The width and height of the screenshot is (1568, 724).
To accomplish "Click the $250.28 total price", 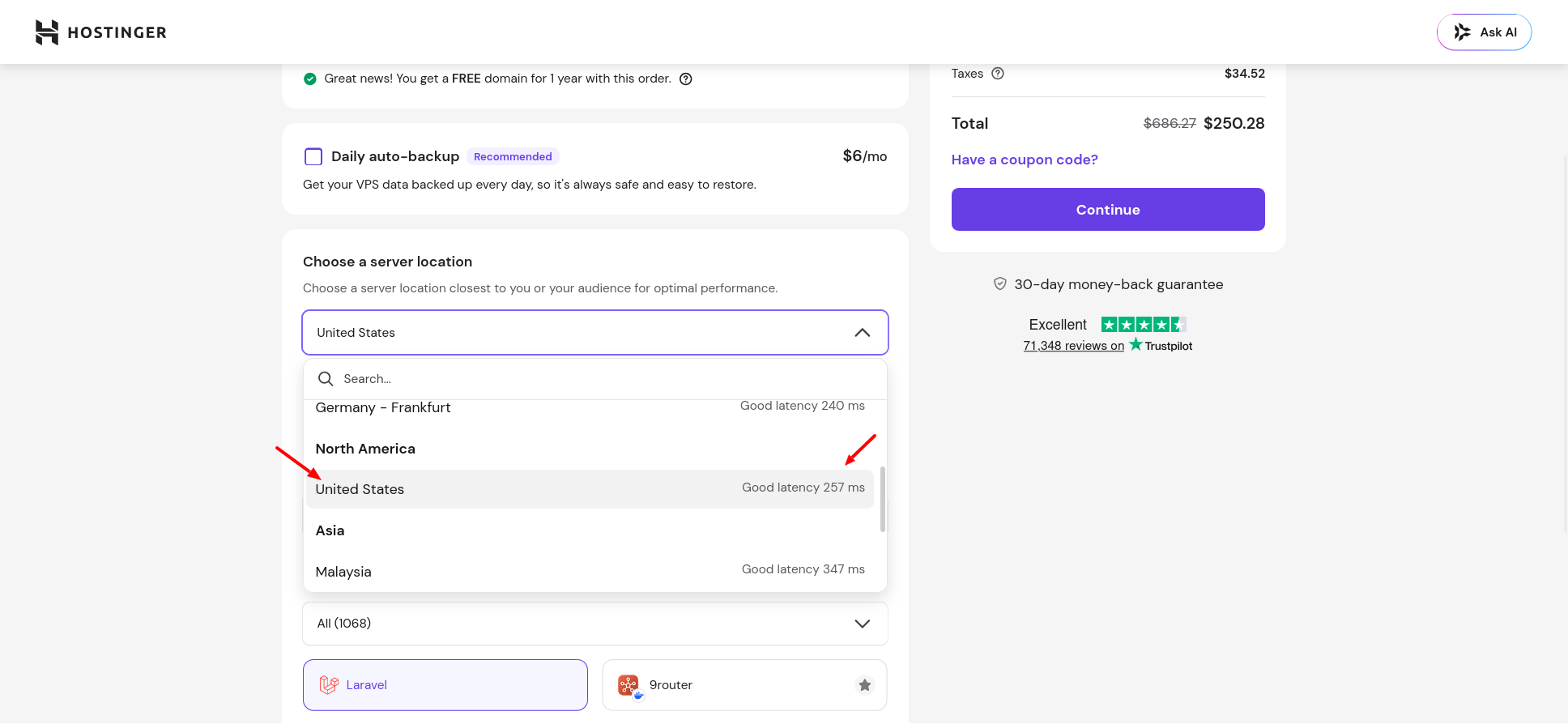I will click(x=1234, y=123).
